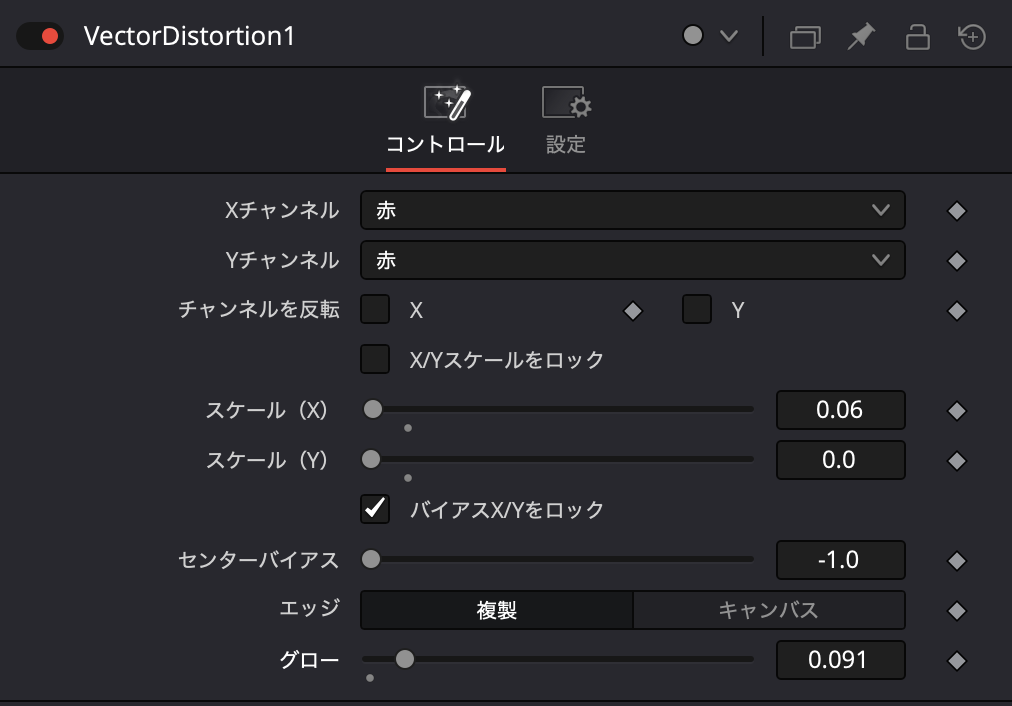This screenshot has height=706, width=1012.
Task: Switch to the コントロール tab
Action: click(x=445, y=126)
